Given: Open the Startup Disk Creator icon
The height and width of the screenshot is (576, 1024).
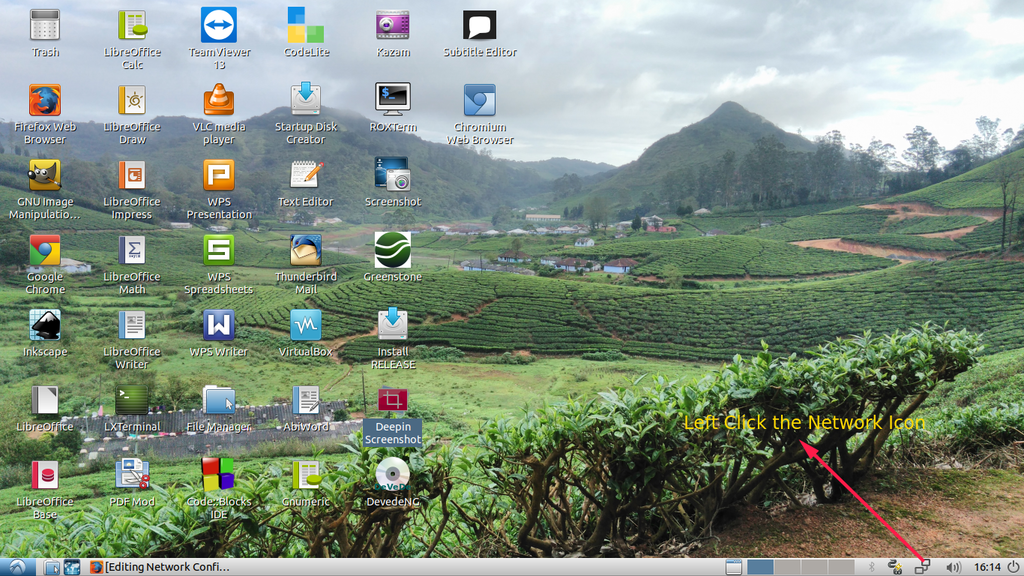Looking at the screenshot, I should pyautogui.click(x=305, y=101).
